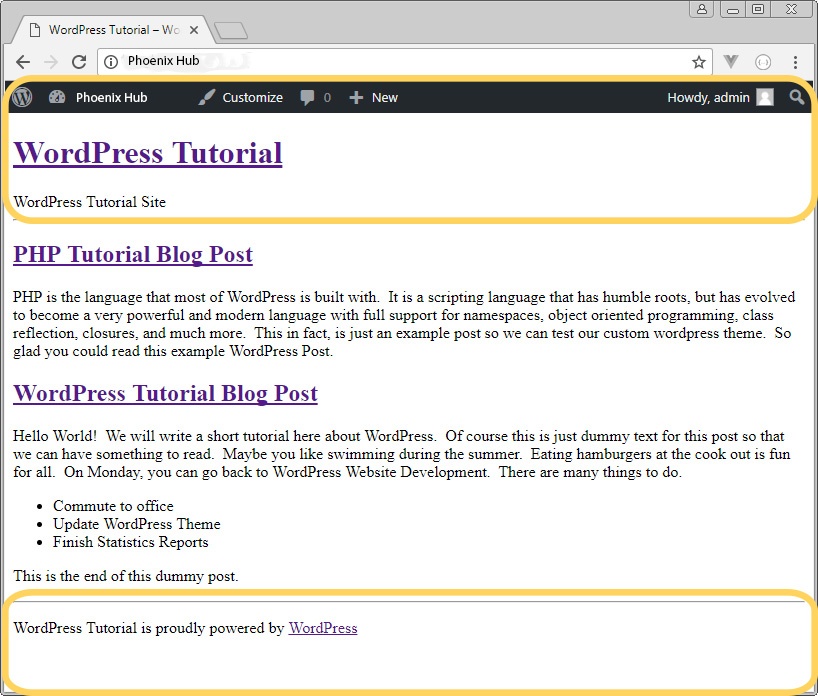The image size is (818, 696).
Task: Open the + New content menu
Action: (x=373, y=97)
